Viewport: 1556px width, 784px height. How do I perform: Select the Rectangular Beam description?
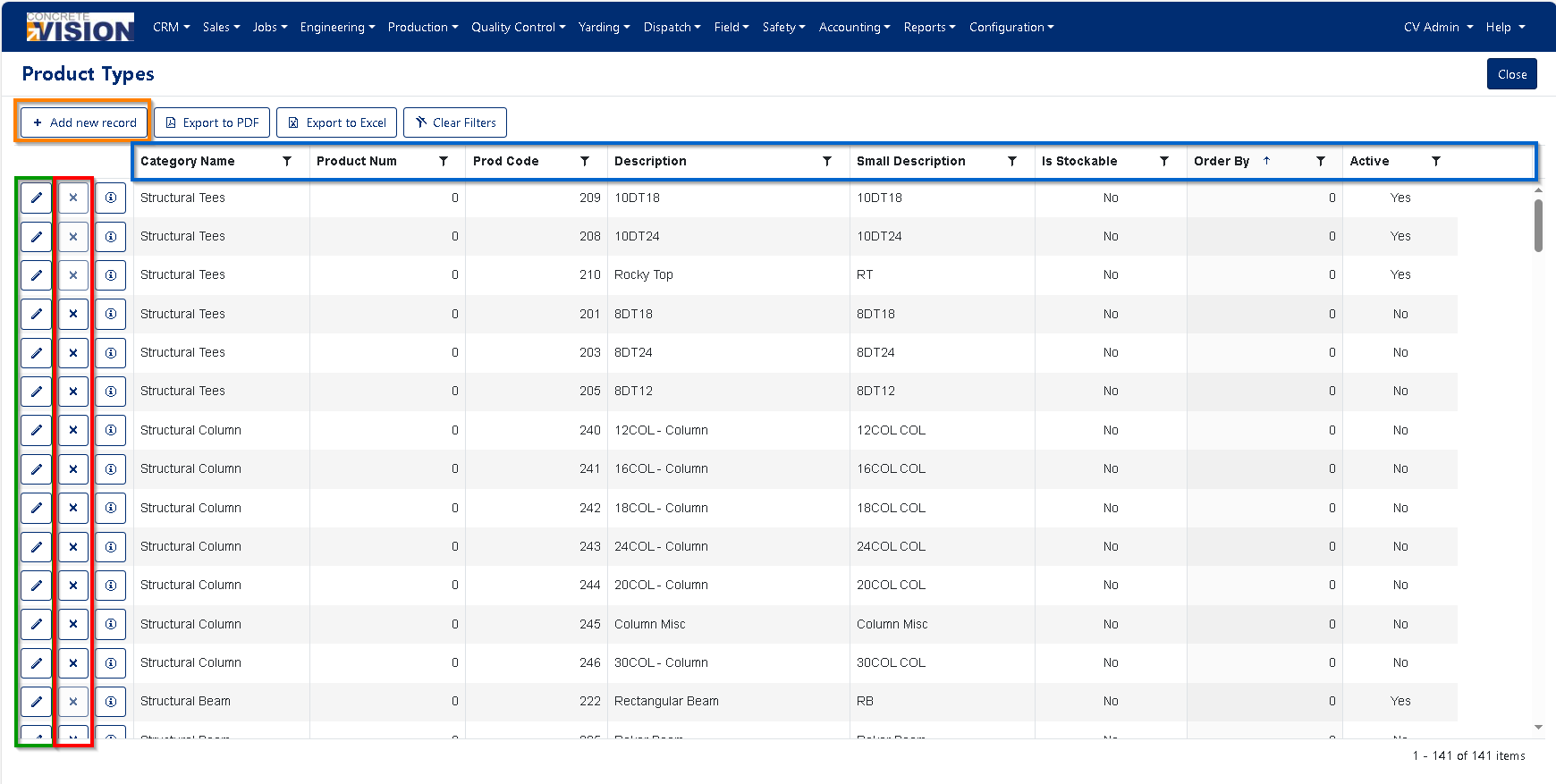coord(729,702)
